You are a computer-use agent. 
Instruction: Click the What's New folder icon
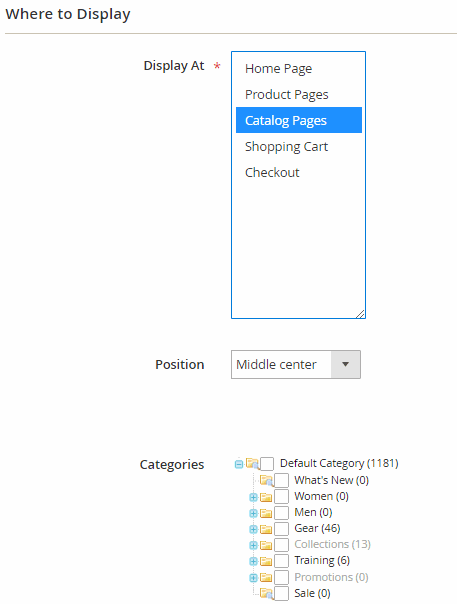click(x=267, y=480)
